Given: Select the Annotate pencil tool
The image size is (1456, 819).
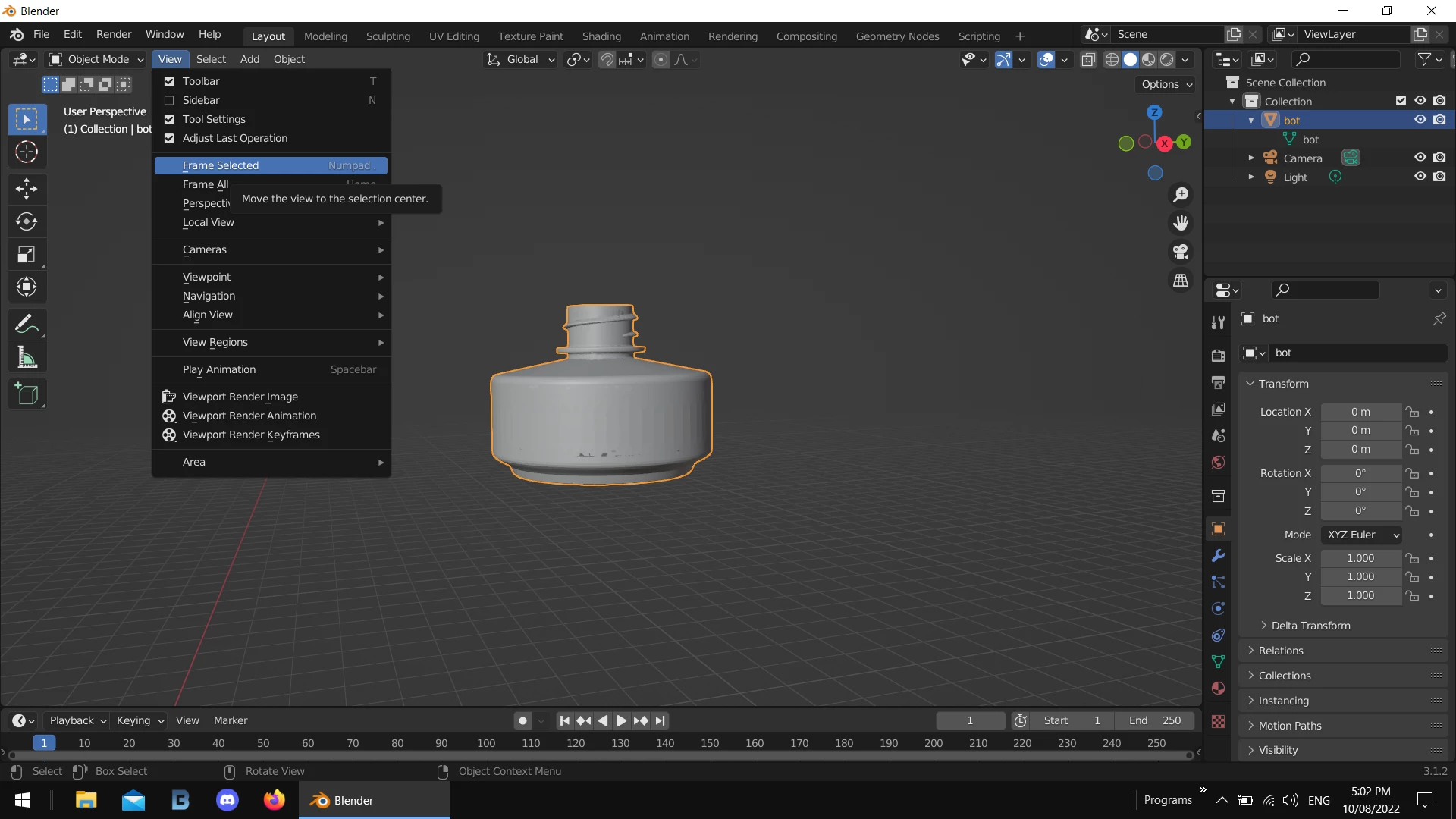Looking at the screenshot, I should 27,325.
